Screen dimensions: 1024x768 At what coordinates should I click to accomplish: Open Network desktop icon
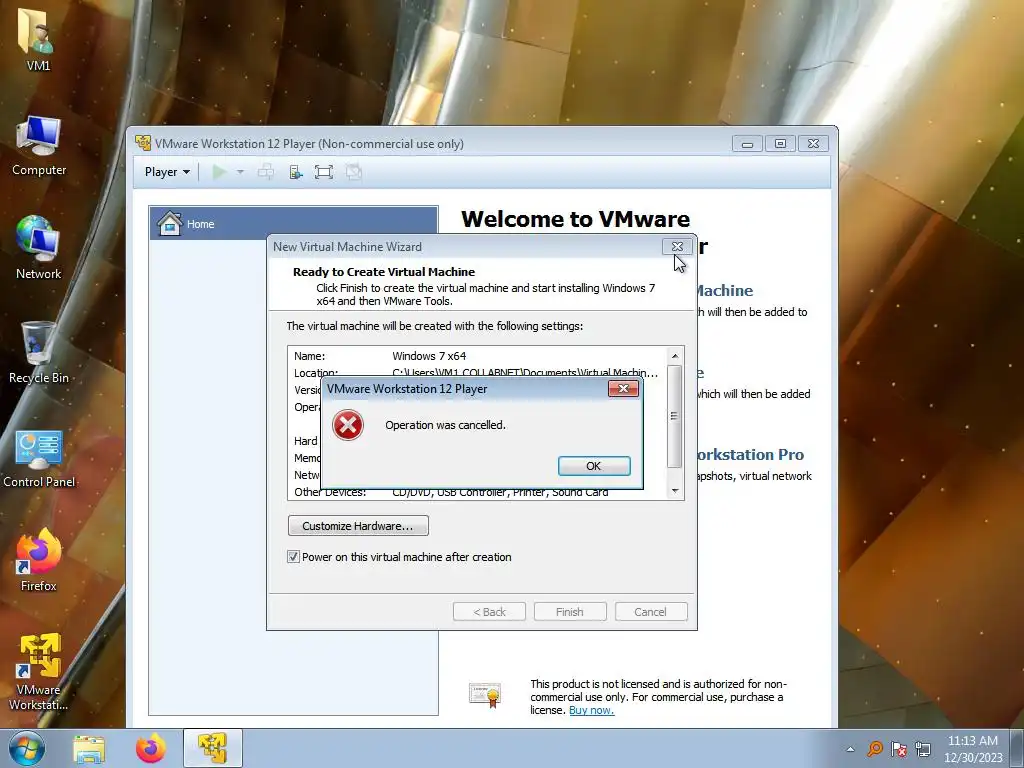pos(39,248)
